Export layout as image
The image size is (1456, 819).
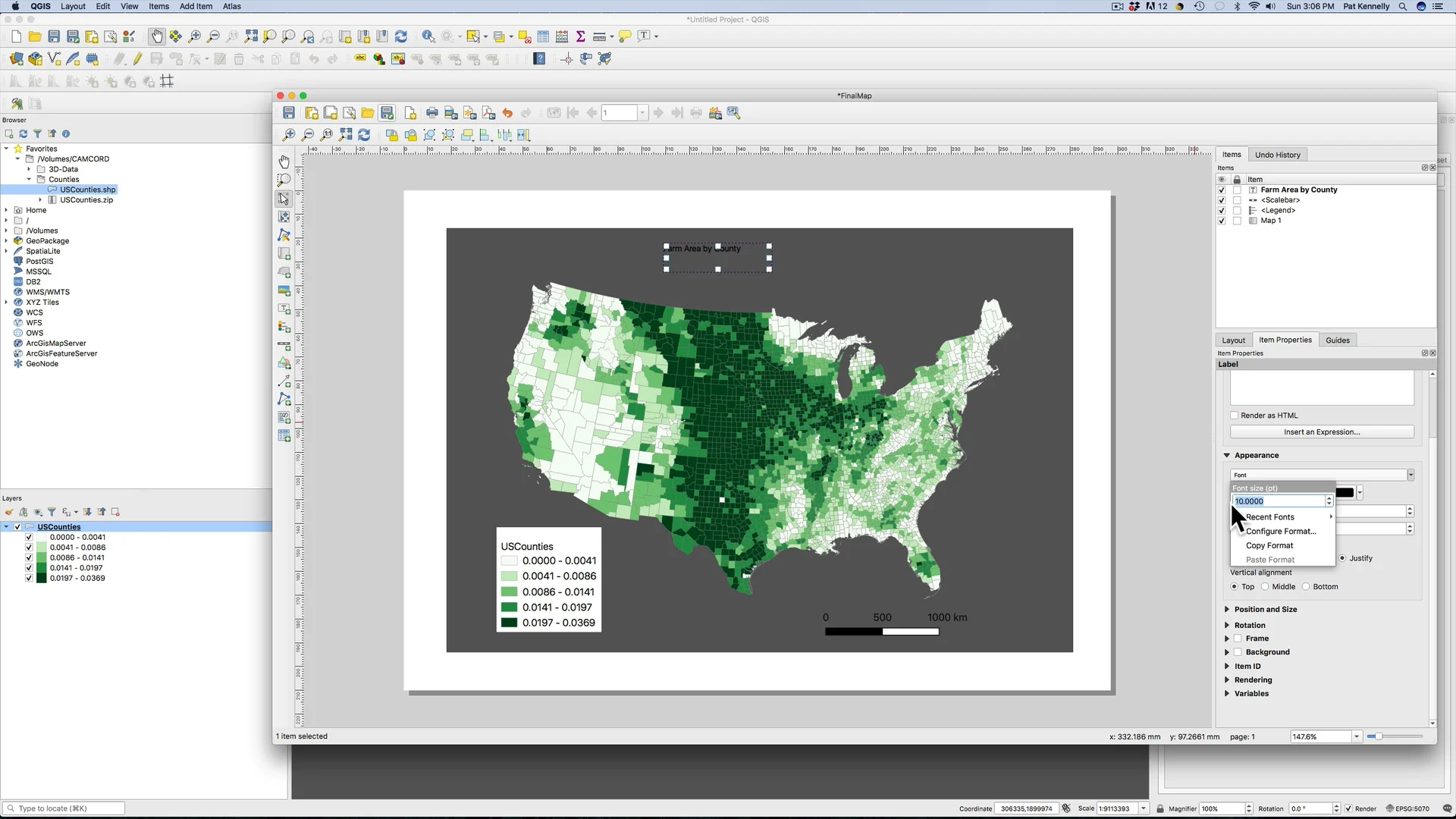click(451, 113)
